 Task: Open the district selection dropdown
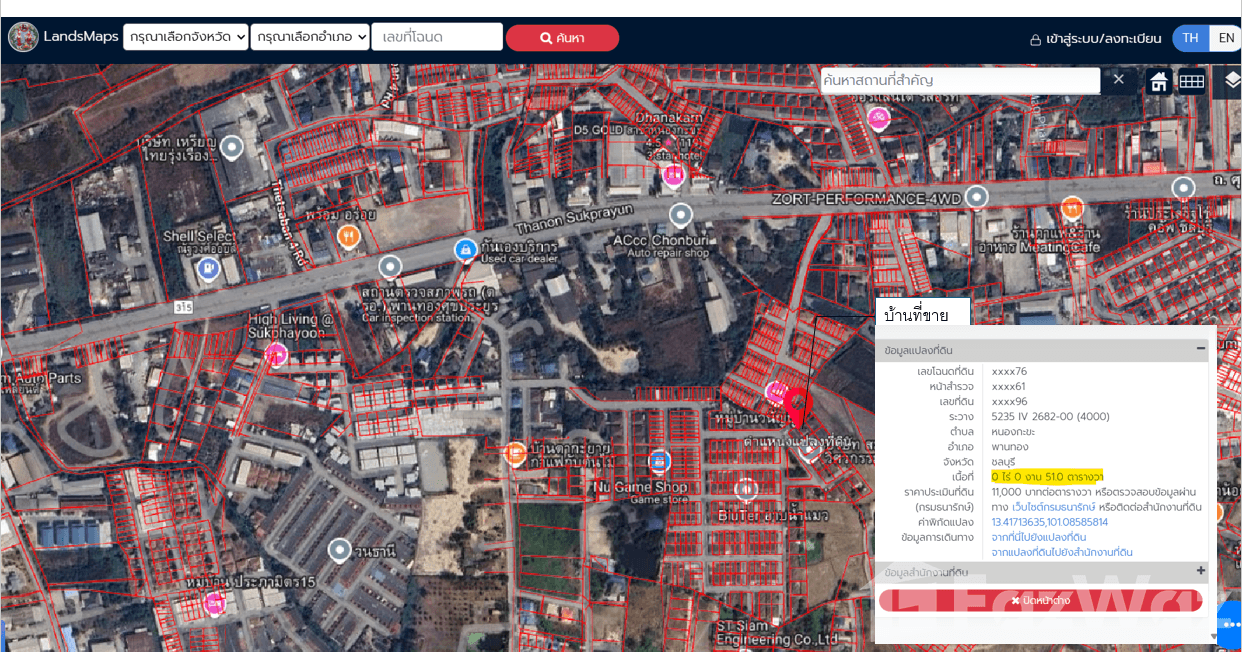point(308,37)
